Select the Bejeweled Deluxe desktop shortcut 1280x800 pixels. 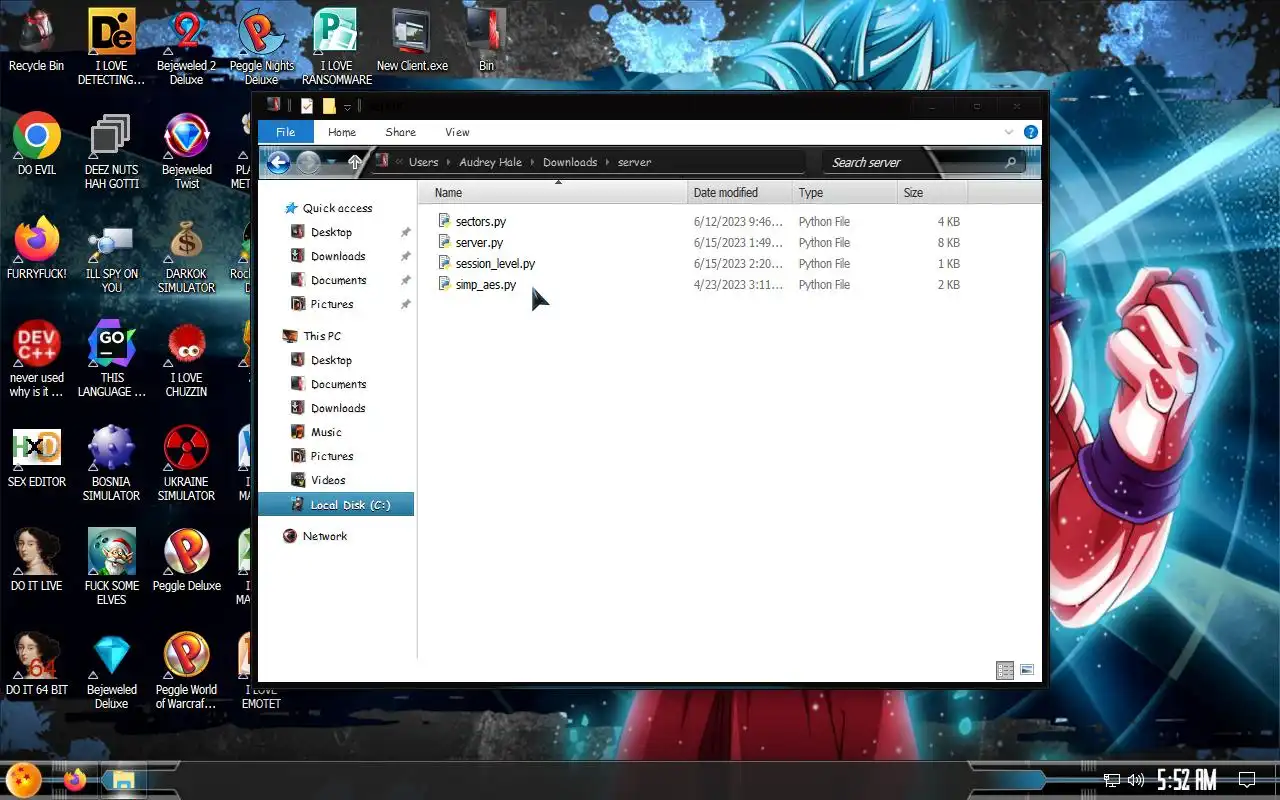(111, 670)
